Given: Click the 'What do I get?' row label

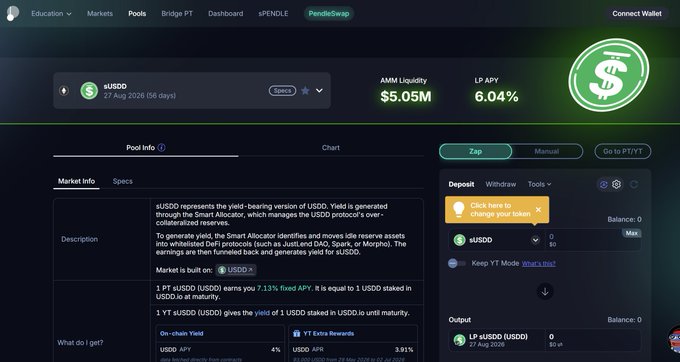Looking at the screenshot, I should point(80,343).
